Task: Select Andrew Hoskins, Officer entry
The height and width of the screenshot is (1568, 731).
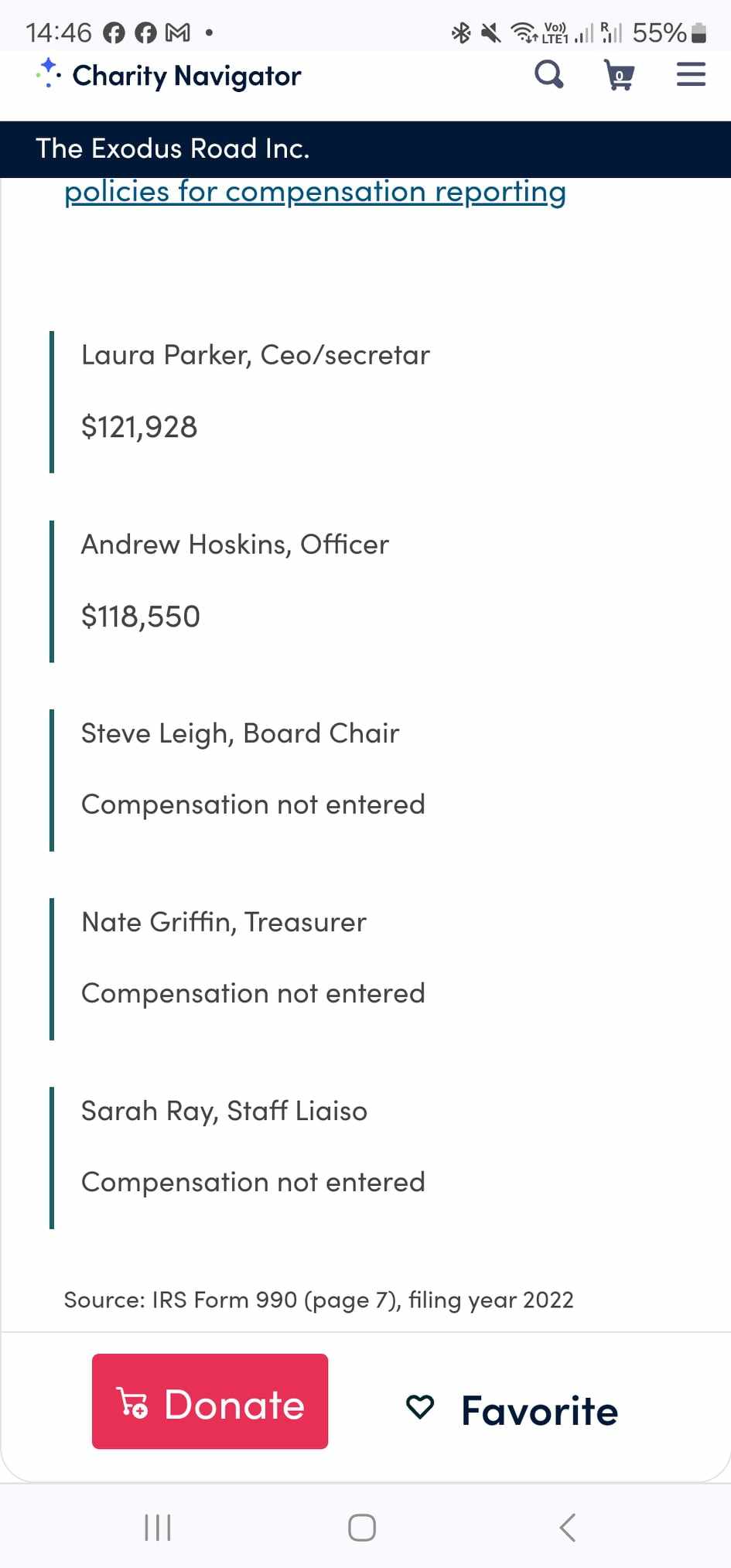Action: pos(235,545)
